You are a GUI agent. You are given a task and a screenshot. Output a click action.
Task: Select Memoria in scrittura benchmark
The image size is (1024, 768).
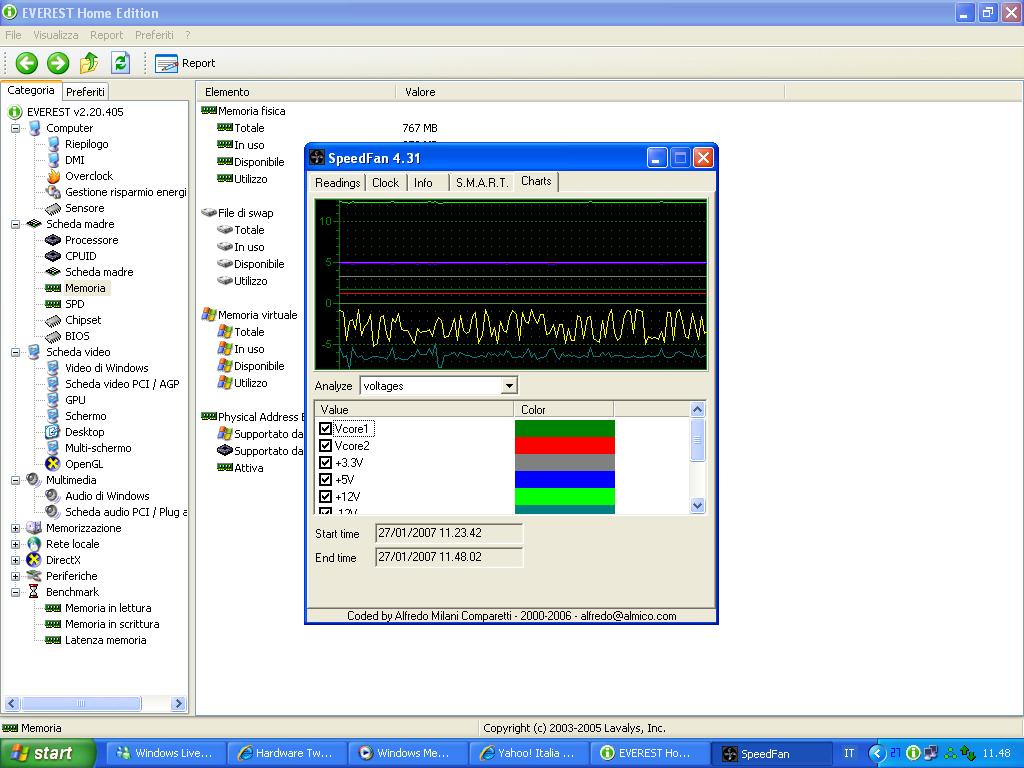(112, 624)
